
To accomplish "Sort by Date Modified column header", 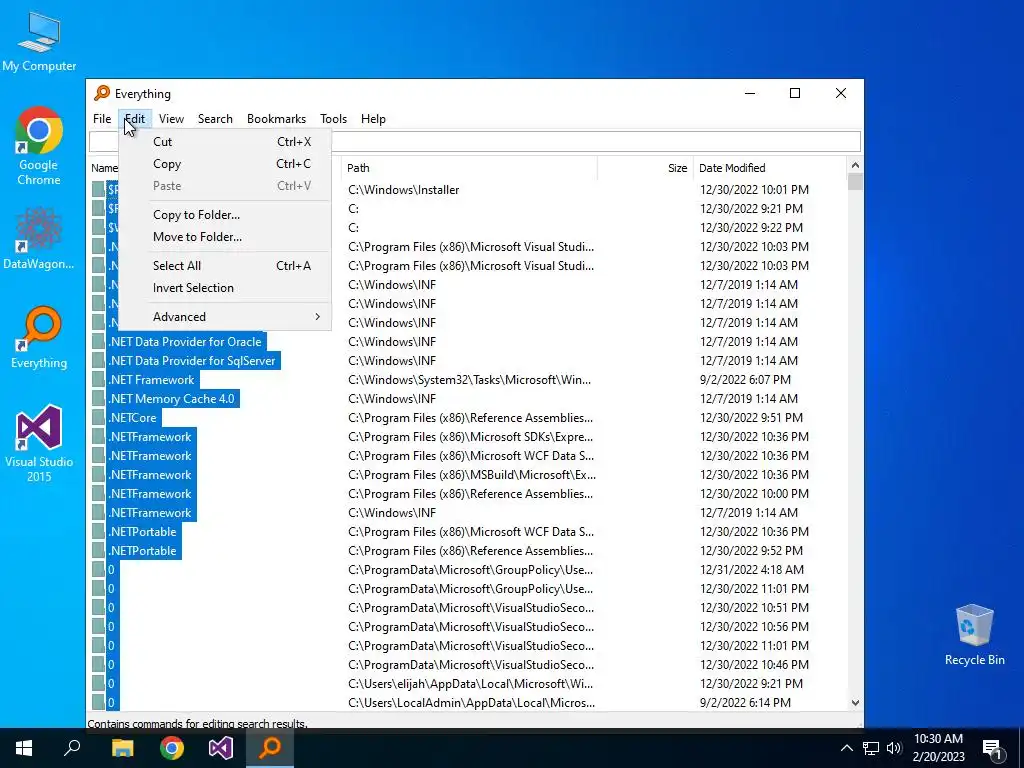I will 769,168.
